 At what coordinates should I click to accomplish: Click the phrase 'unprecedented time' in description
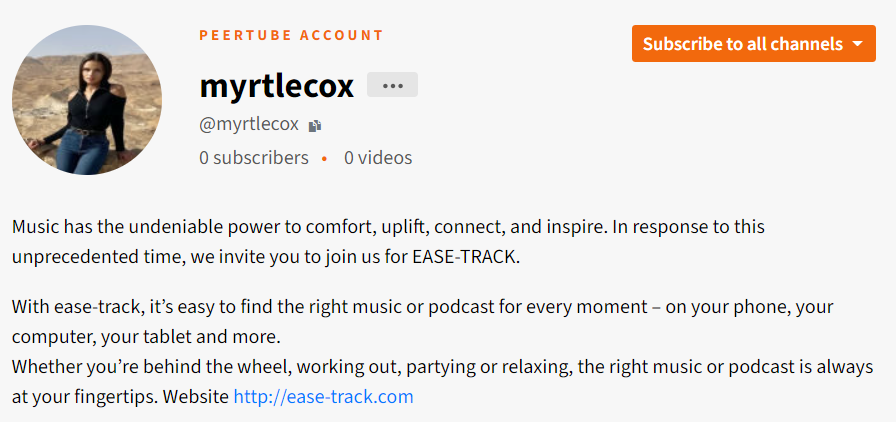97,257
